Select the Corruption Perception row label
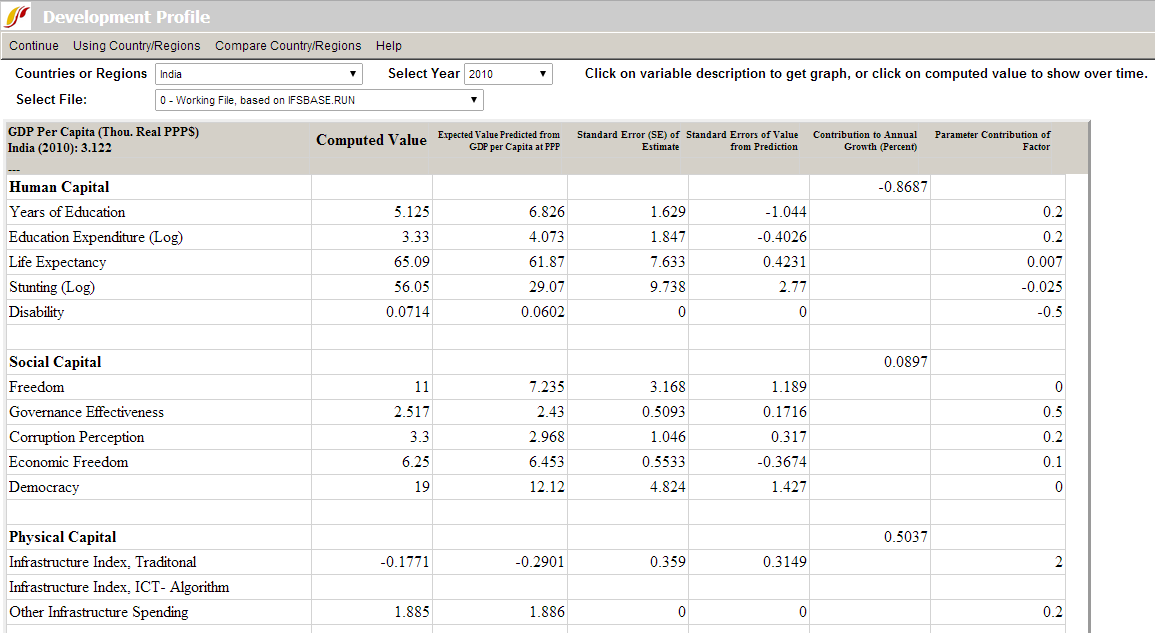 (76, 437)
